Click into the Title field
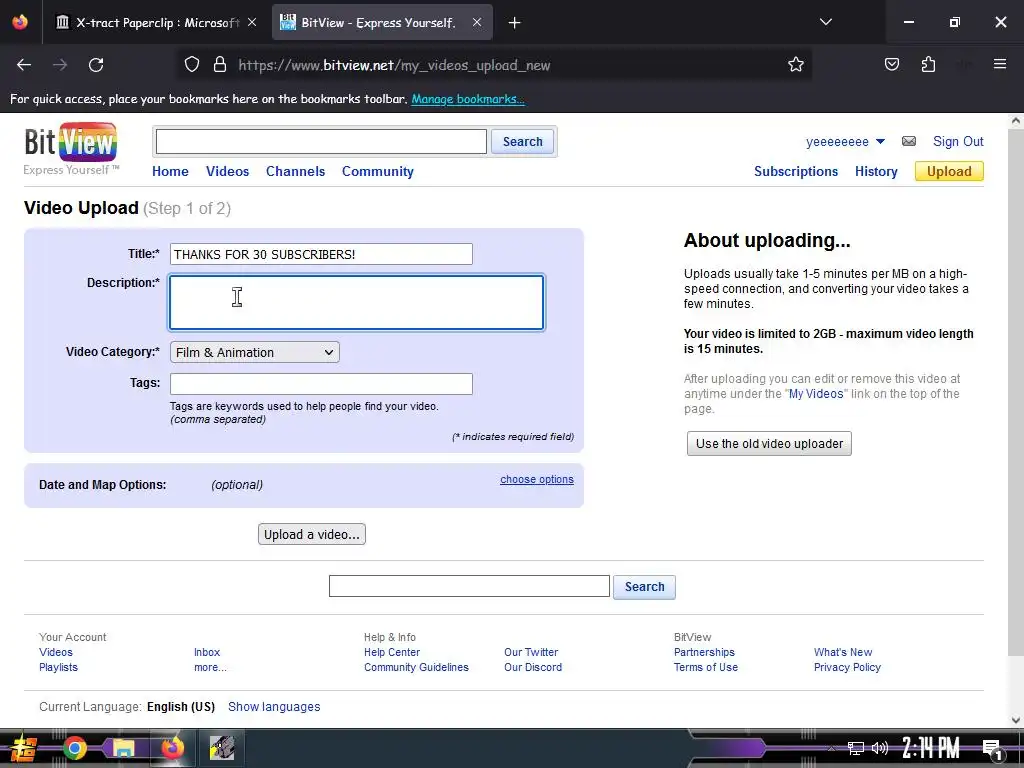Viewport: 1024px width, 768px height. coord(321,254)
